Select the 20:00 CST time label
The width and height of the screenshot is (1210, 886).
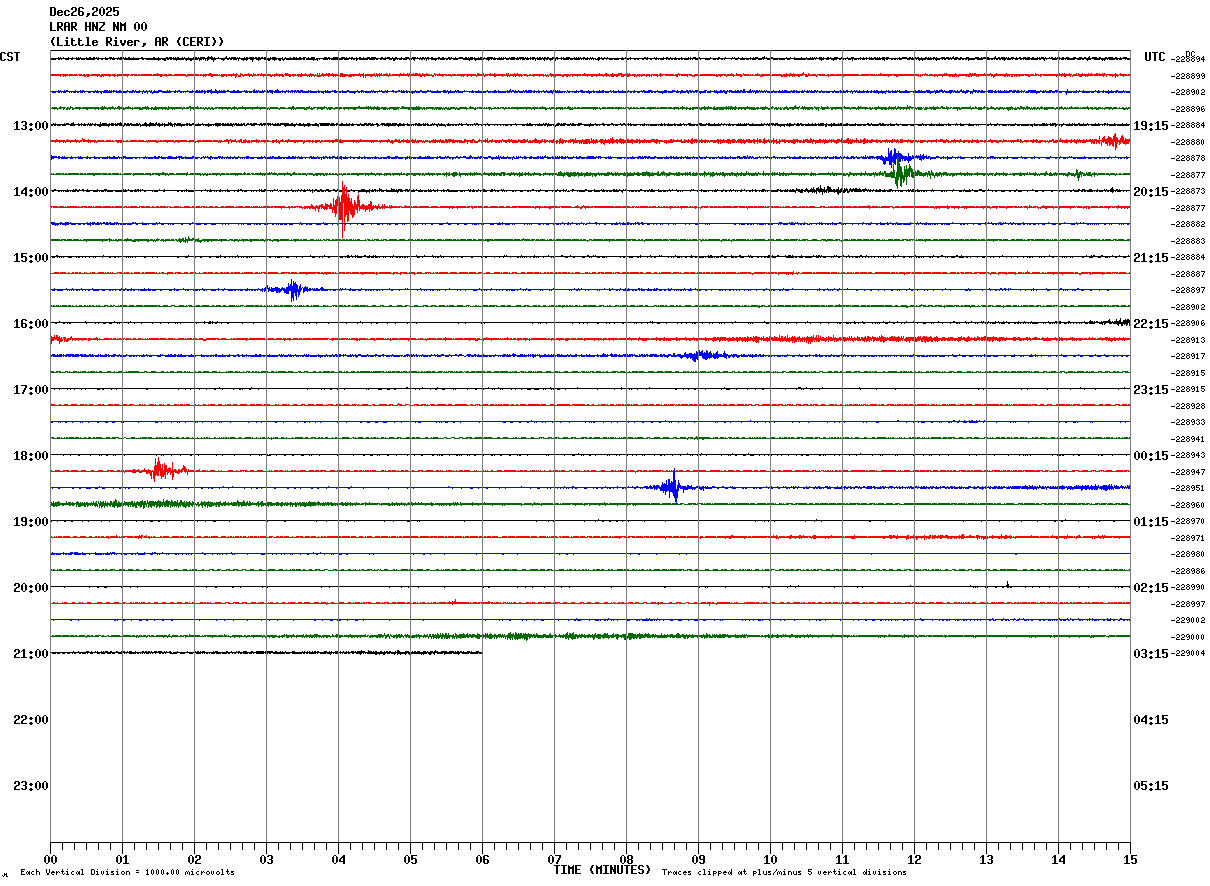click(30, 587)
